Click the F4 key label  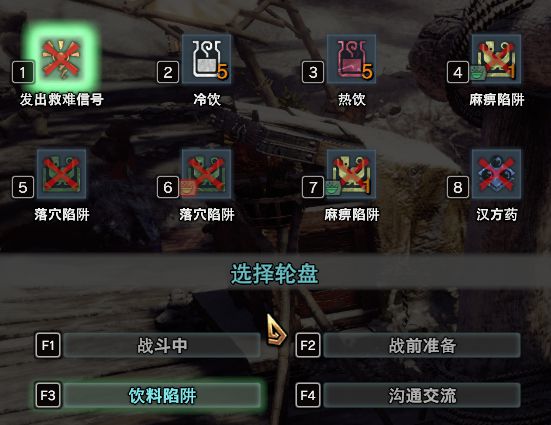pos(308,395)
